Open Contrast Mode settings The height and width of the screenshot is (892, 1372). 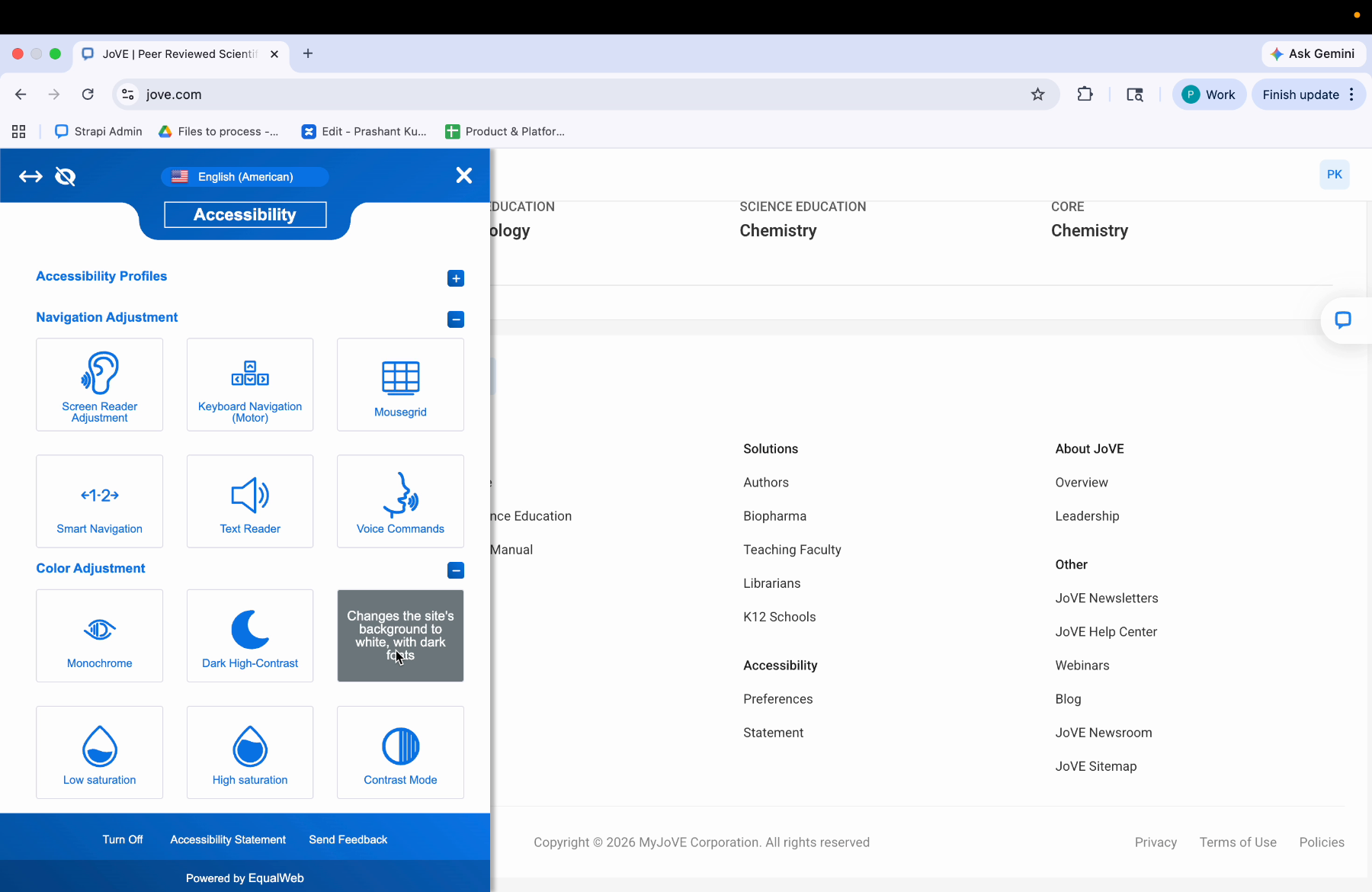coord(400,752)
